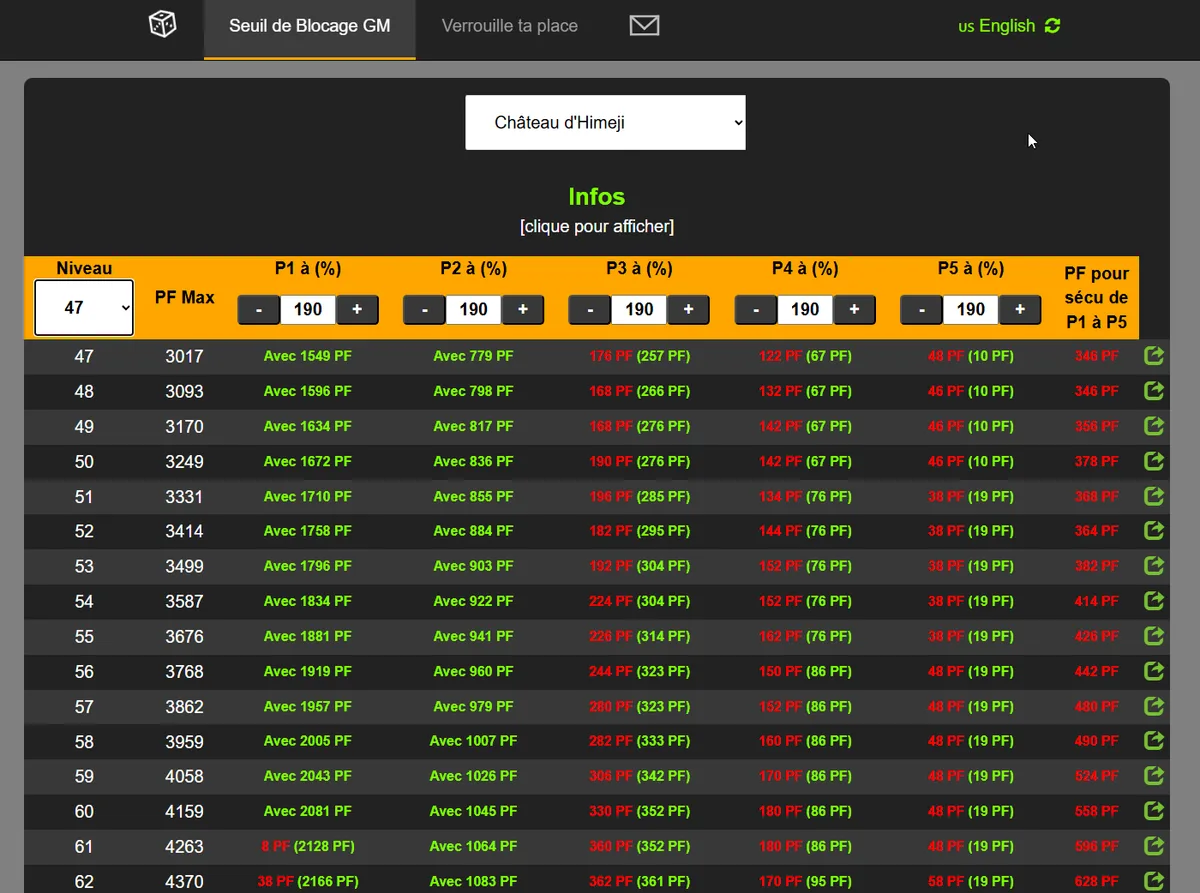The image size is (1200, 893).
Task: Click the P1 percentage input field
Action: point(308,310)
